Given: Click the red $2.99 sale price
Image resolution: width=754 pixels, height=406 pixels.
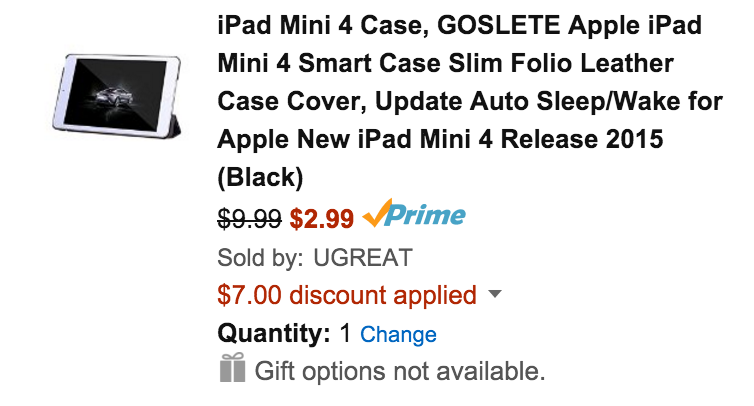Looking at the screenshot, I should 322,219.
